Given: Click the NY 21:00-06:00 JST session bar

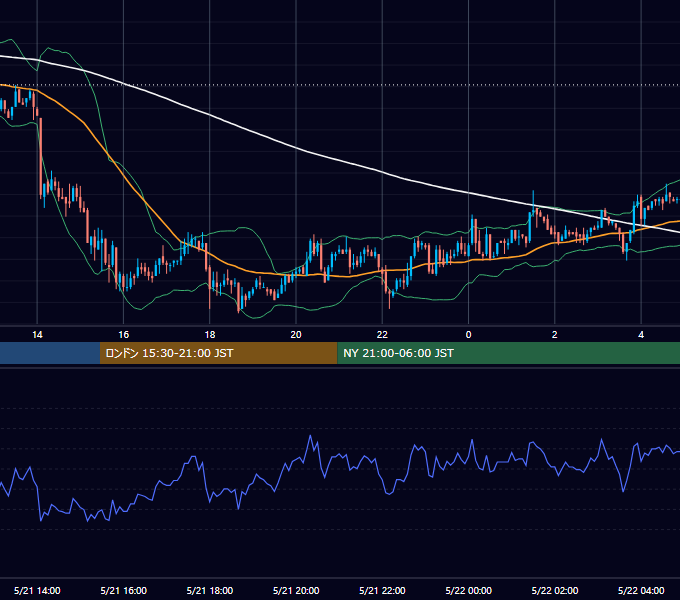Looking at the screenshot, I should [x=509, y=353].
